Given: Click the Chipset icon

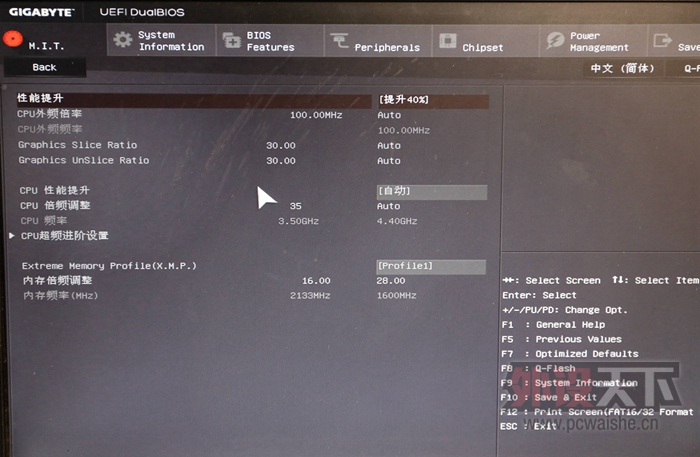Looking at the screenshot, I should [x=448, y=41].
